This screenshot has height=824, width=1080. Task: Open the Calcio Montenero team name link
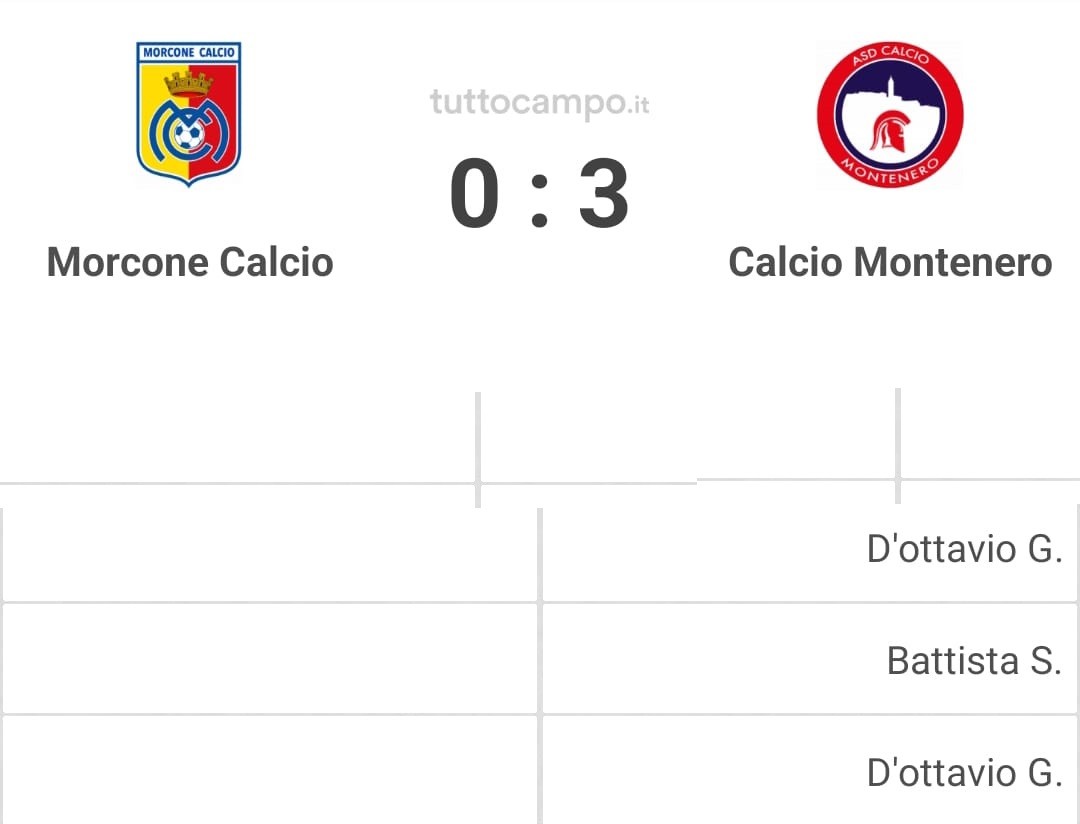pos(890,262)
